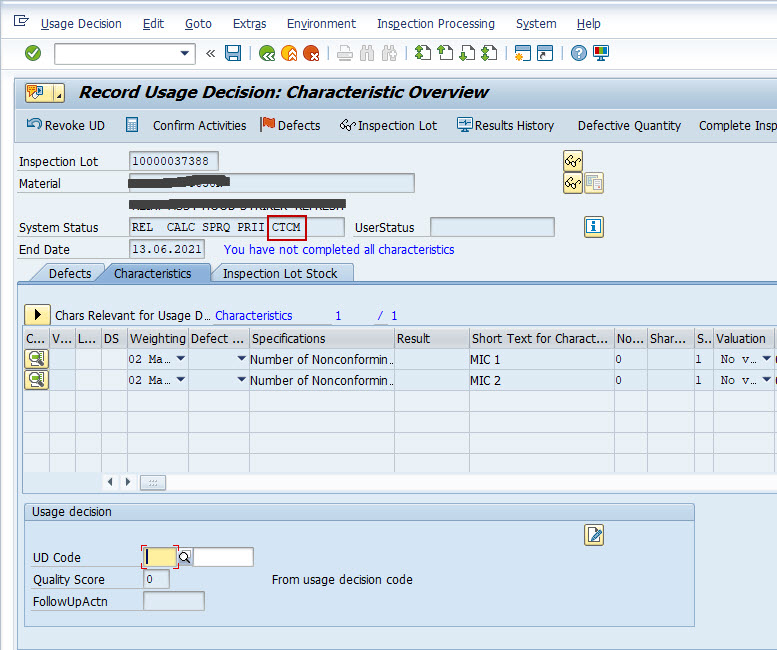Open the System menu

pyautogui.click(x=536, y=24)
